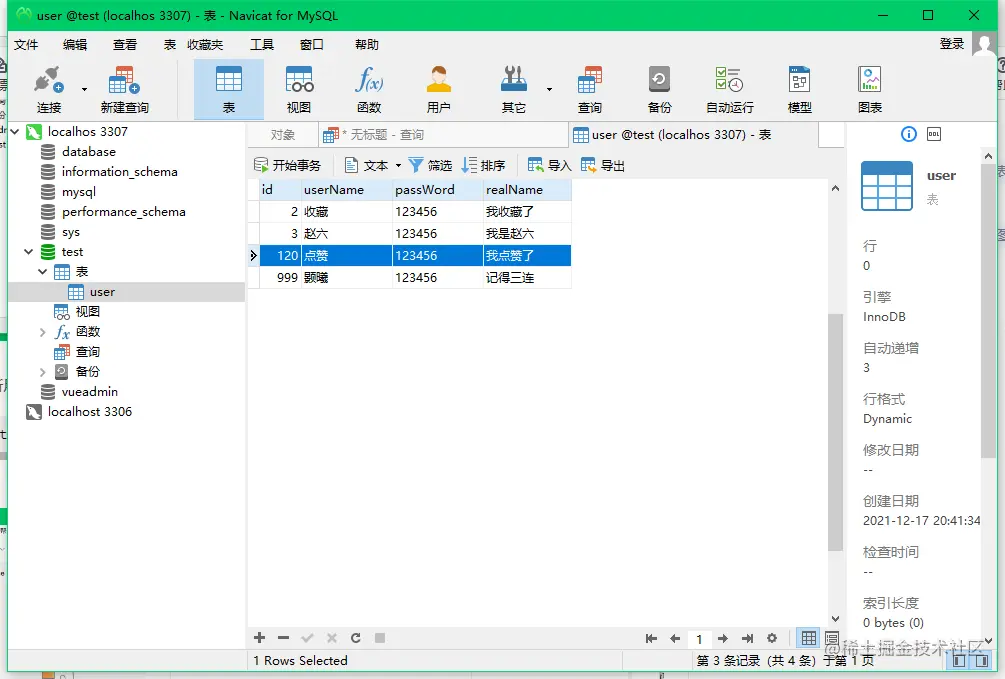Screen dimensions: 1005x679
Task: Click the page number field showing 1
Action: 699,639
